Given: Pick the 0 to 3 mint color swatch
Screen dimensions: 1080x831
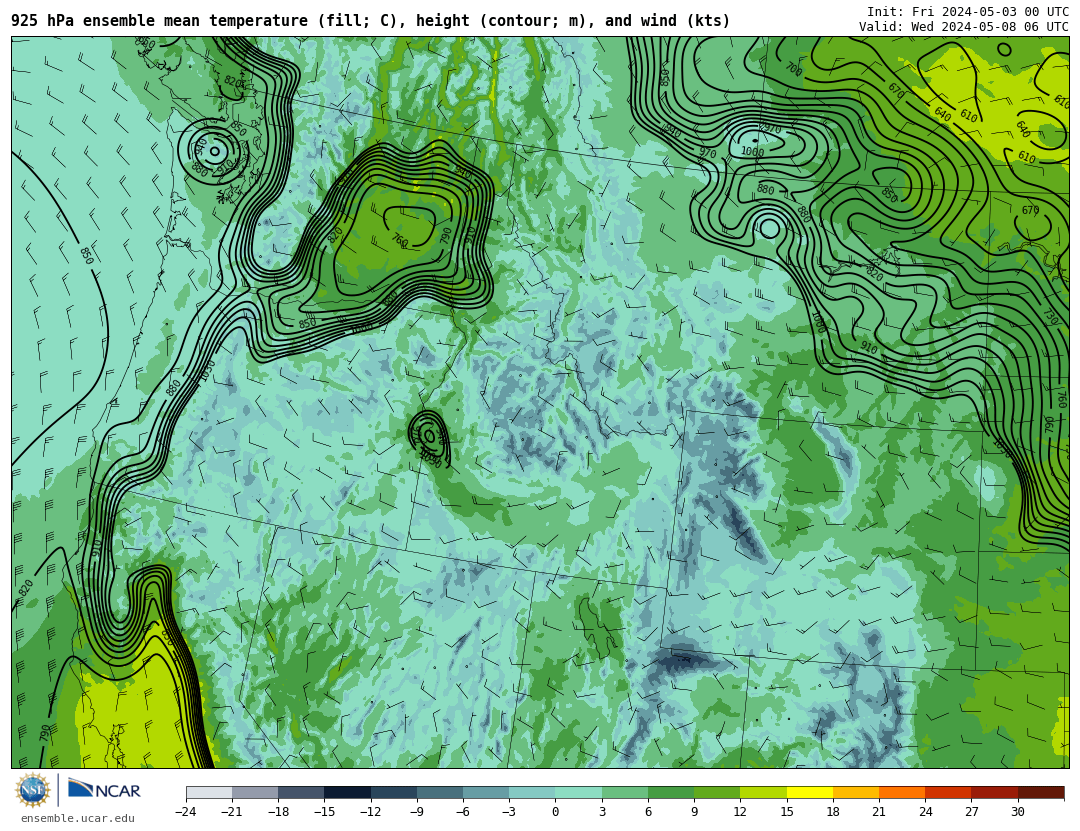Looking at the screenshot, I should [x=579, y=792].
